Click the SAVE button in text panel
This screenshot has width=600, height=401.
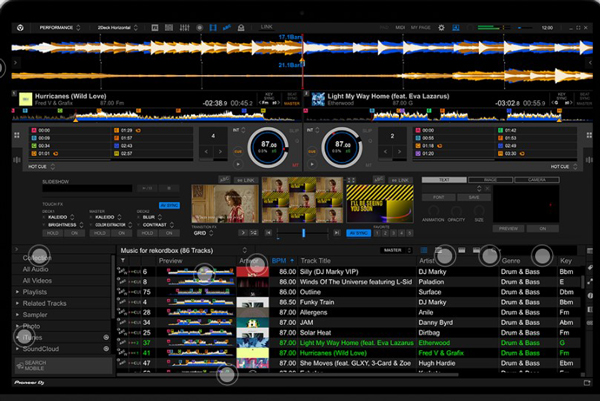click(x=474, y=197)
